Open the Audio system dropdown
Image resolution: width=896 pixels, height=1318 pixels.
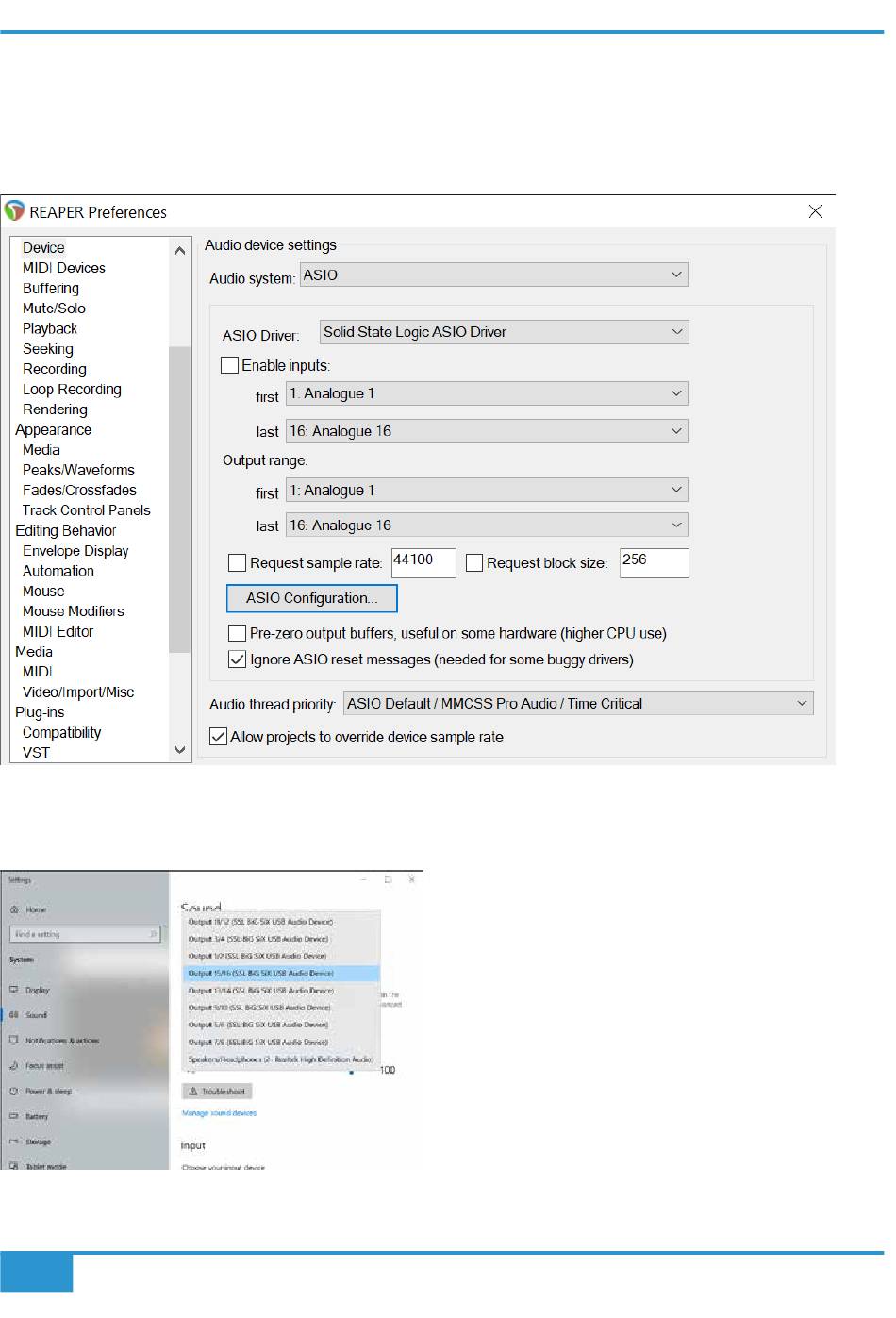pos(494,275)
